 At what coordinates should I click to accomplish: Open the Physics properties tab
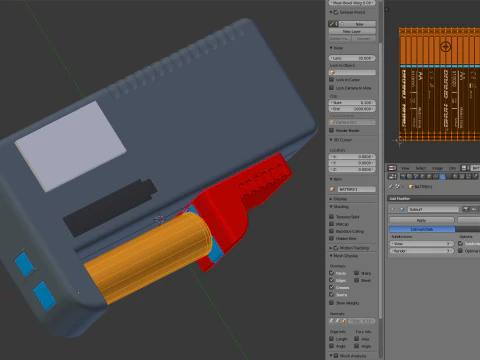475,176
